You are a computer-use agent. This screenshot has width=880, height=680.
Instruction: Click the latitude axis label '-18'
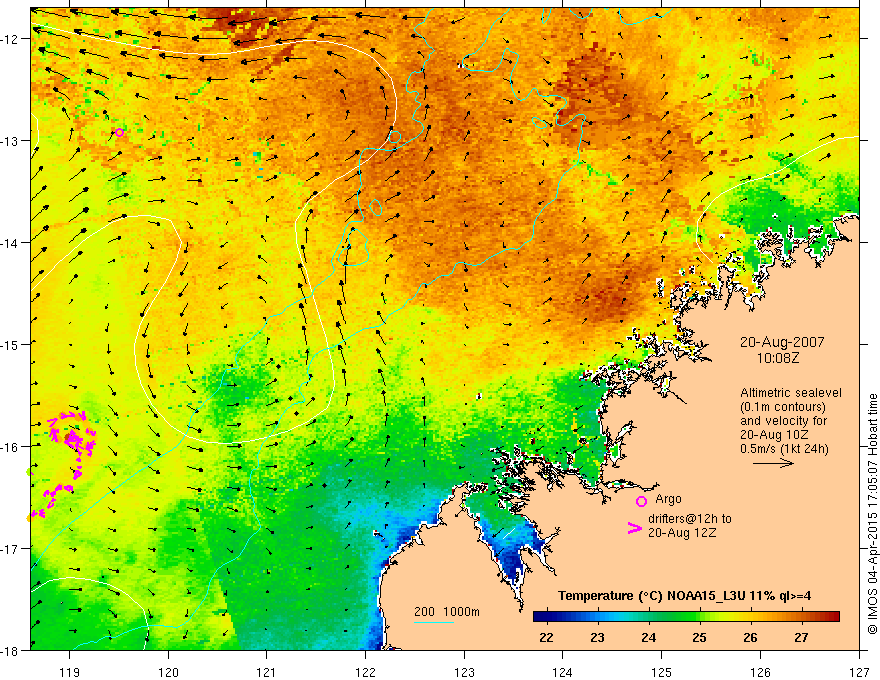(11, 650)
